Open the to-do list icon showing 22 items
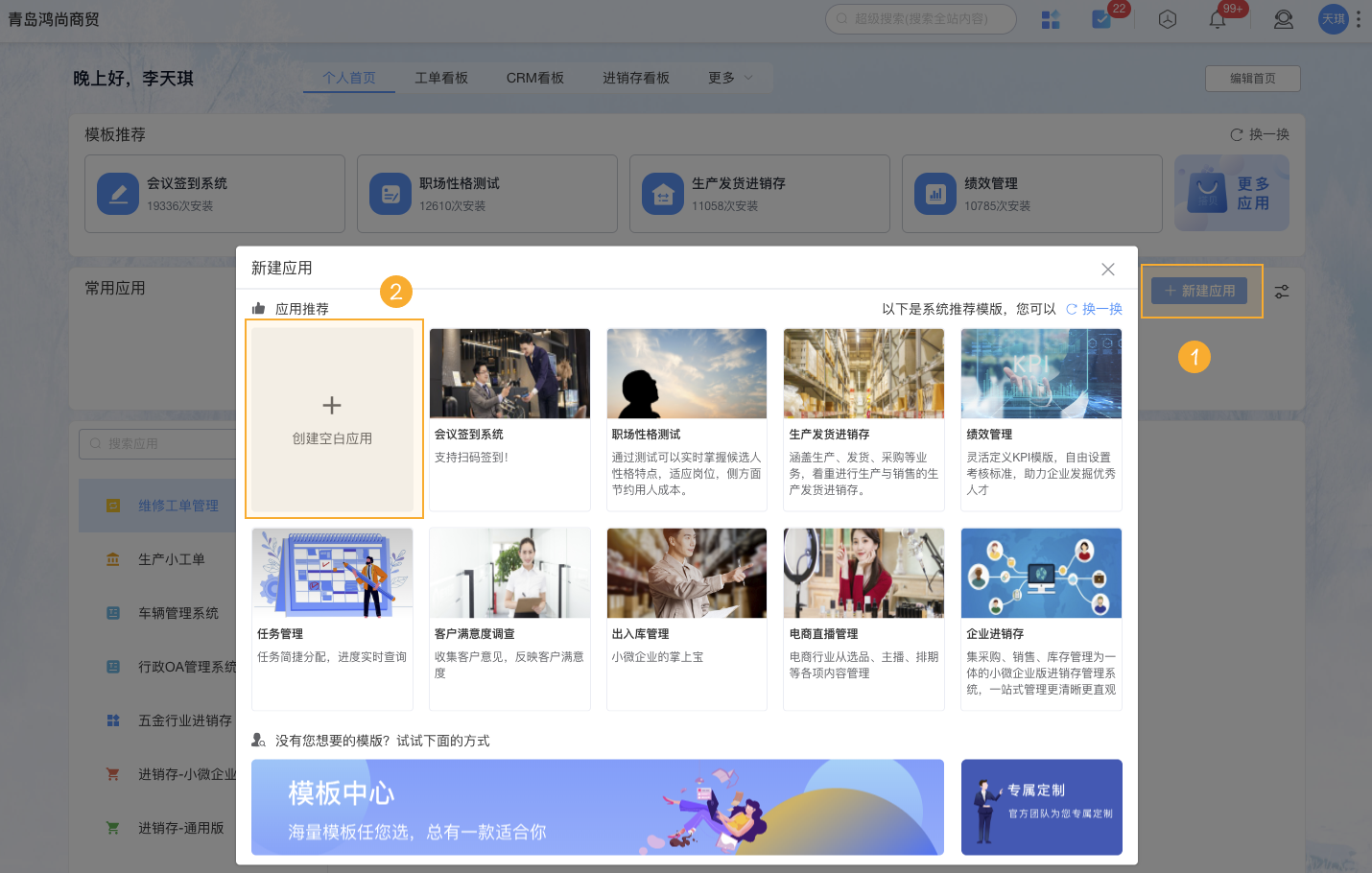Viewport: 1372px width, 873px height. pos(1100,19)
